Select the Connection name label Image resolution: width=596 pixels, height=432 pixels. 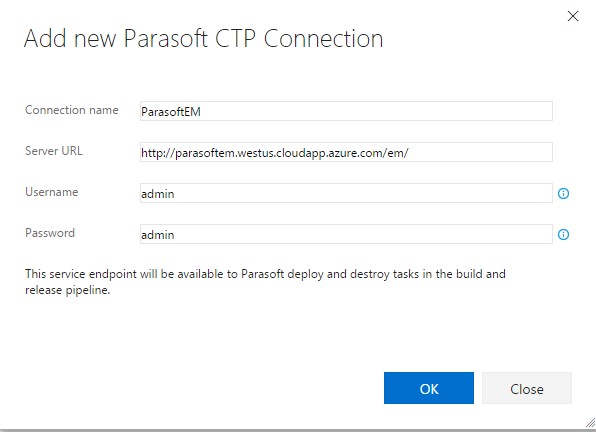tap(72, 110)
